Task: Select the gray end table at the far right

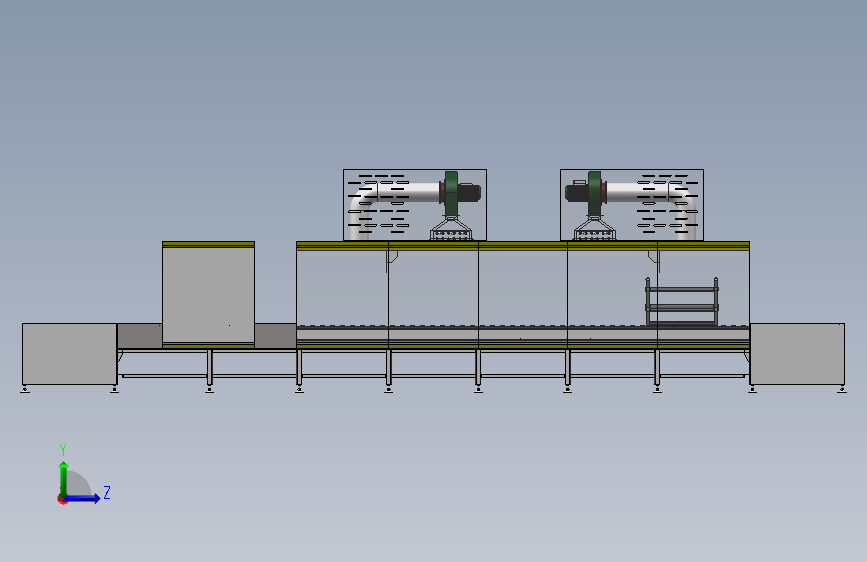Action: coord(797,354)
